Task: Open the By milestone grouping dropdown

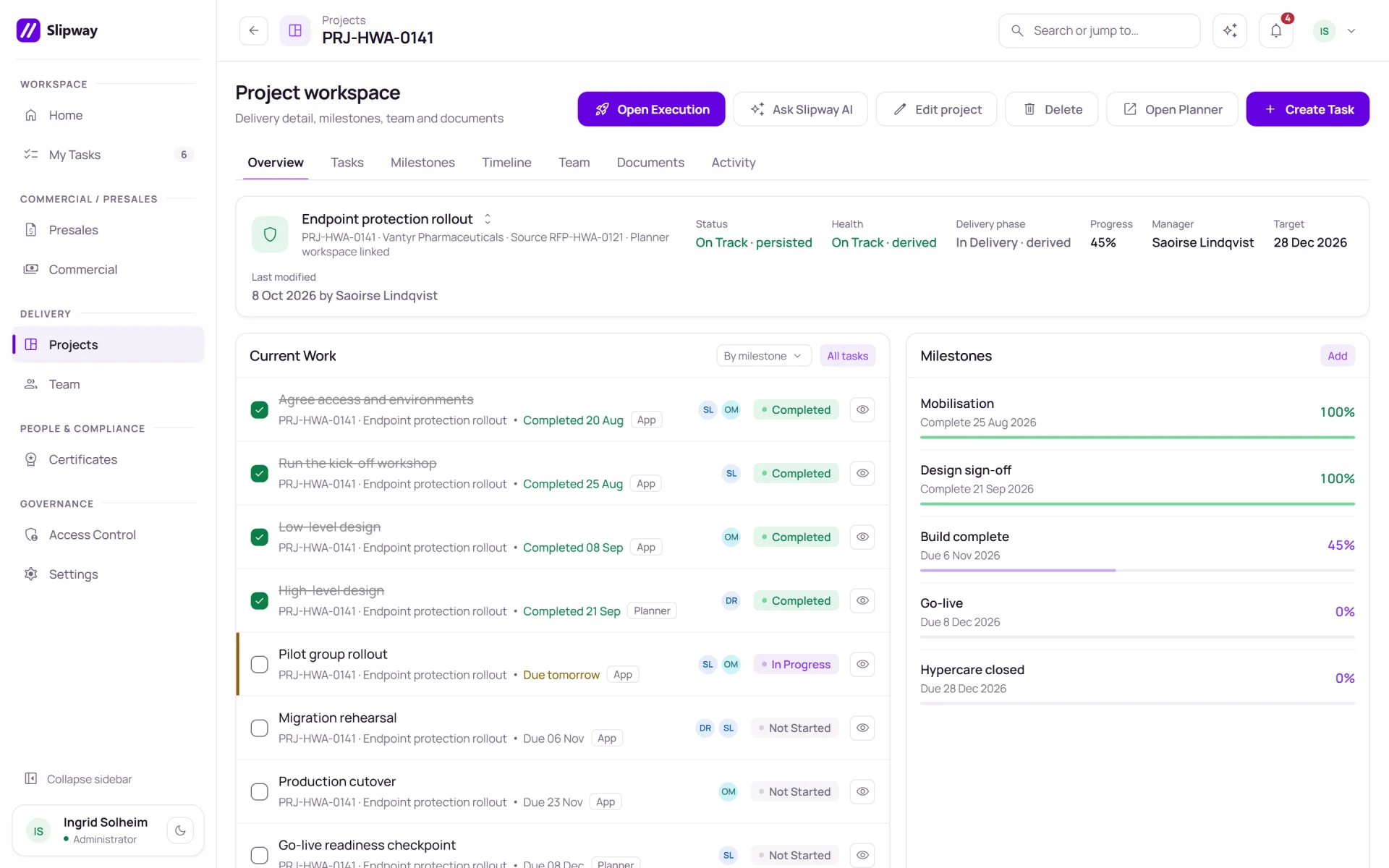Action: [764, 356]
